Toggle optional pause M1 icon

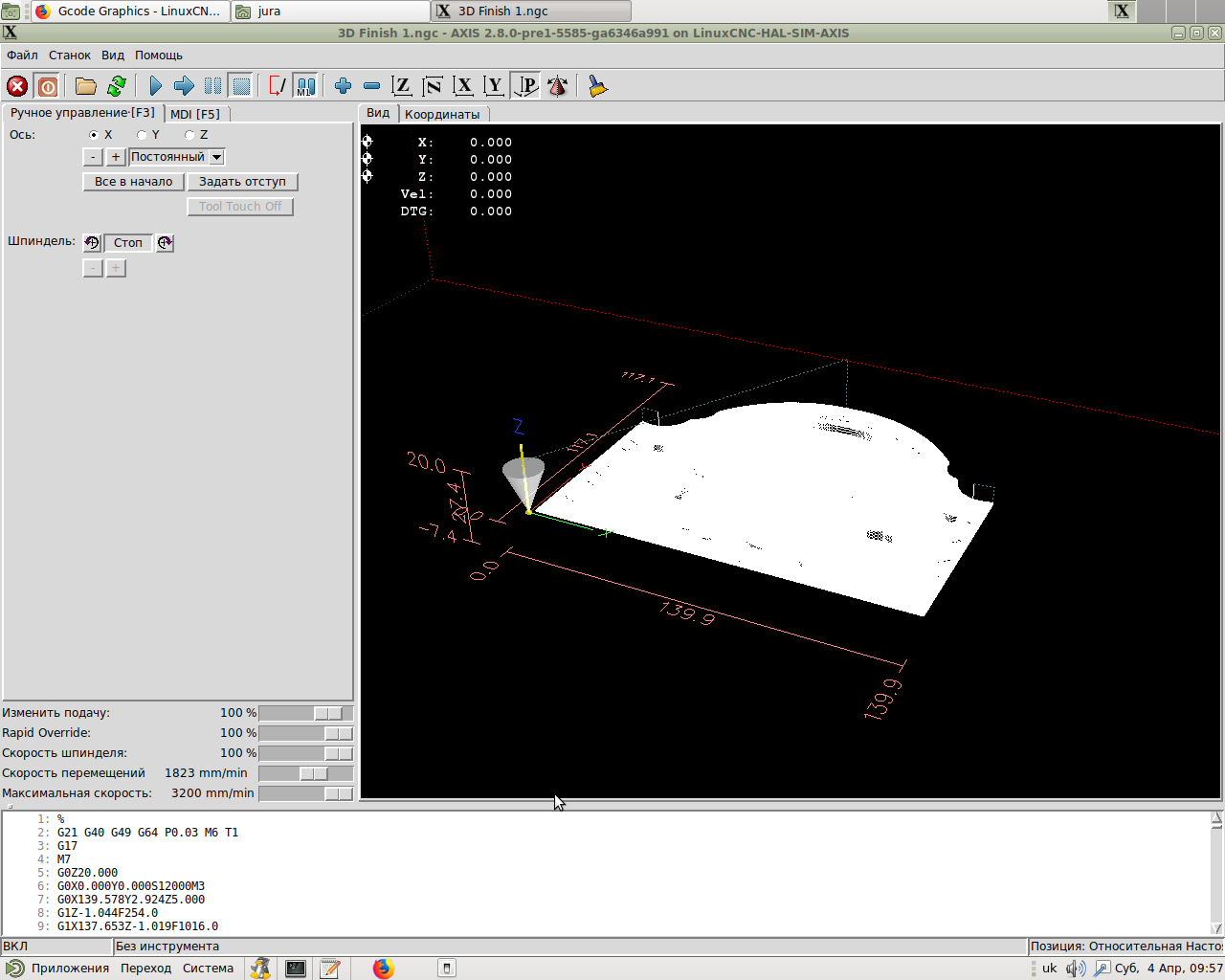305,86
